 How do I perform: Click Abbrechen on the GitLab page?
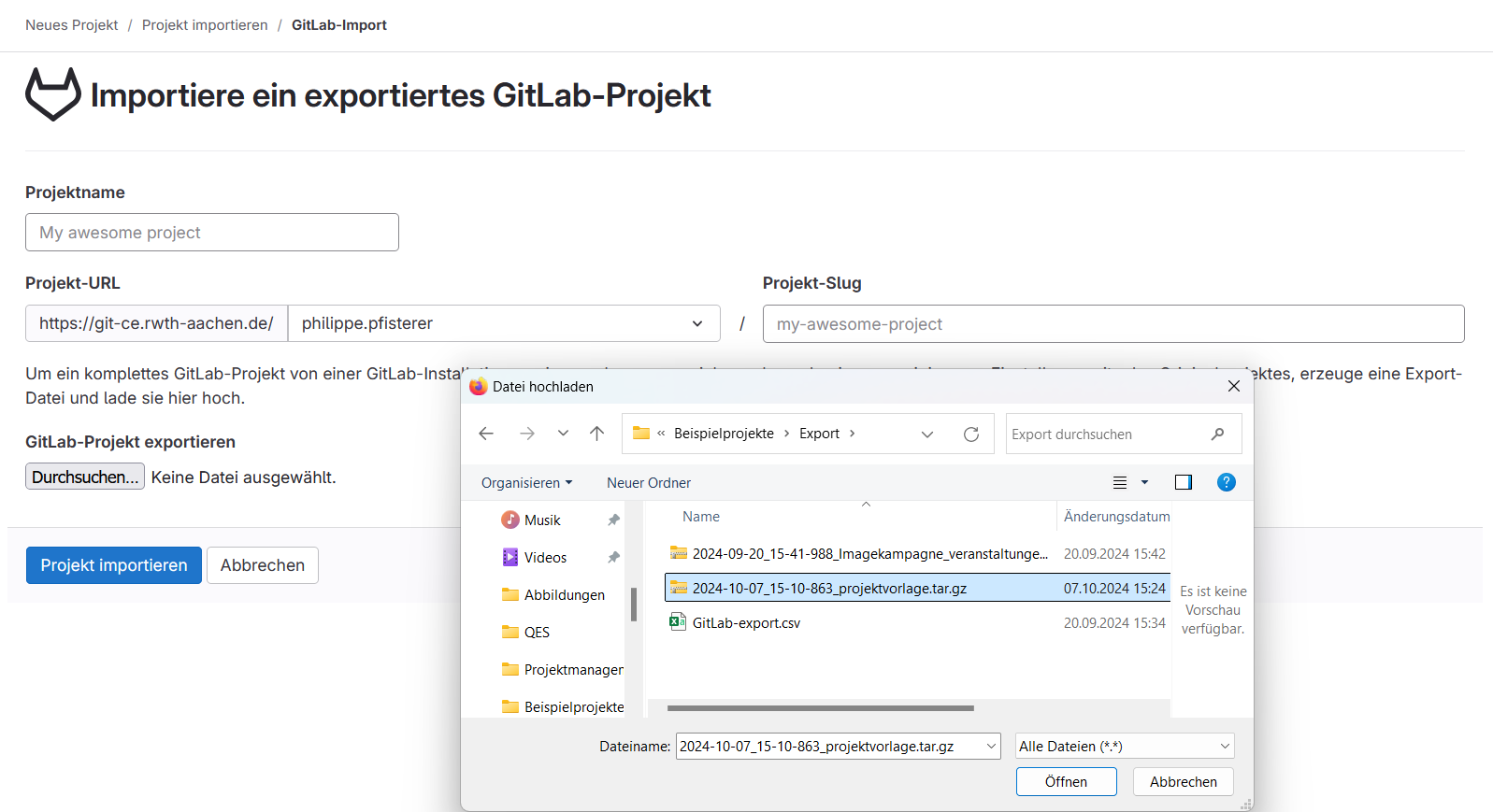coord(263,565)
